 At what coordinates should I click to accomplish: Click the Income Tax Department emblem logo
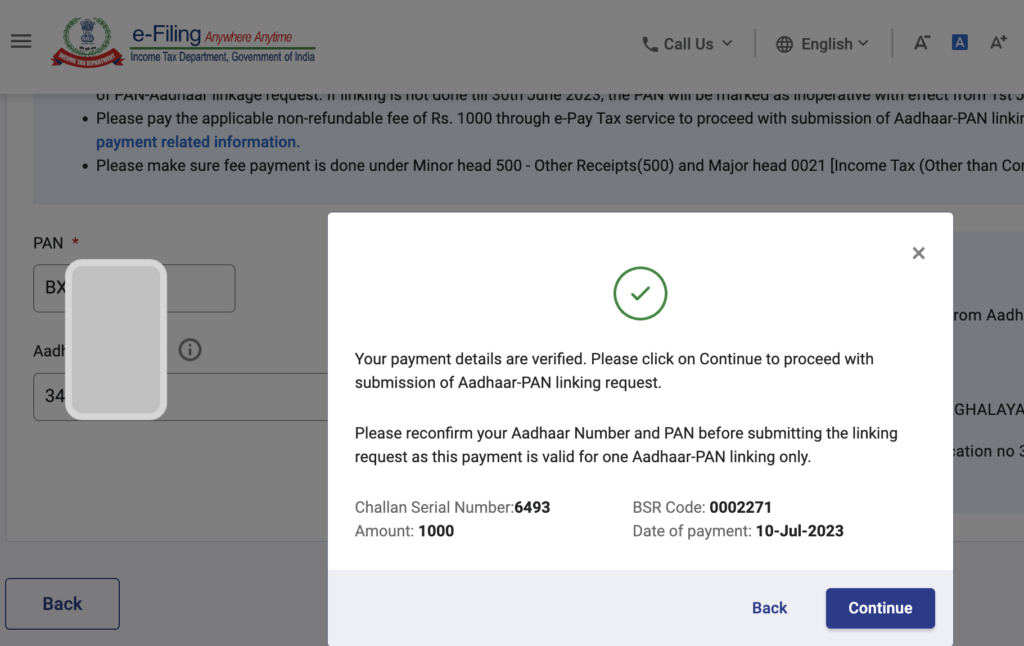[x=88, y=42]
